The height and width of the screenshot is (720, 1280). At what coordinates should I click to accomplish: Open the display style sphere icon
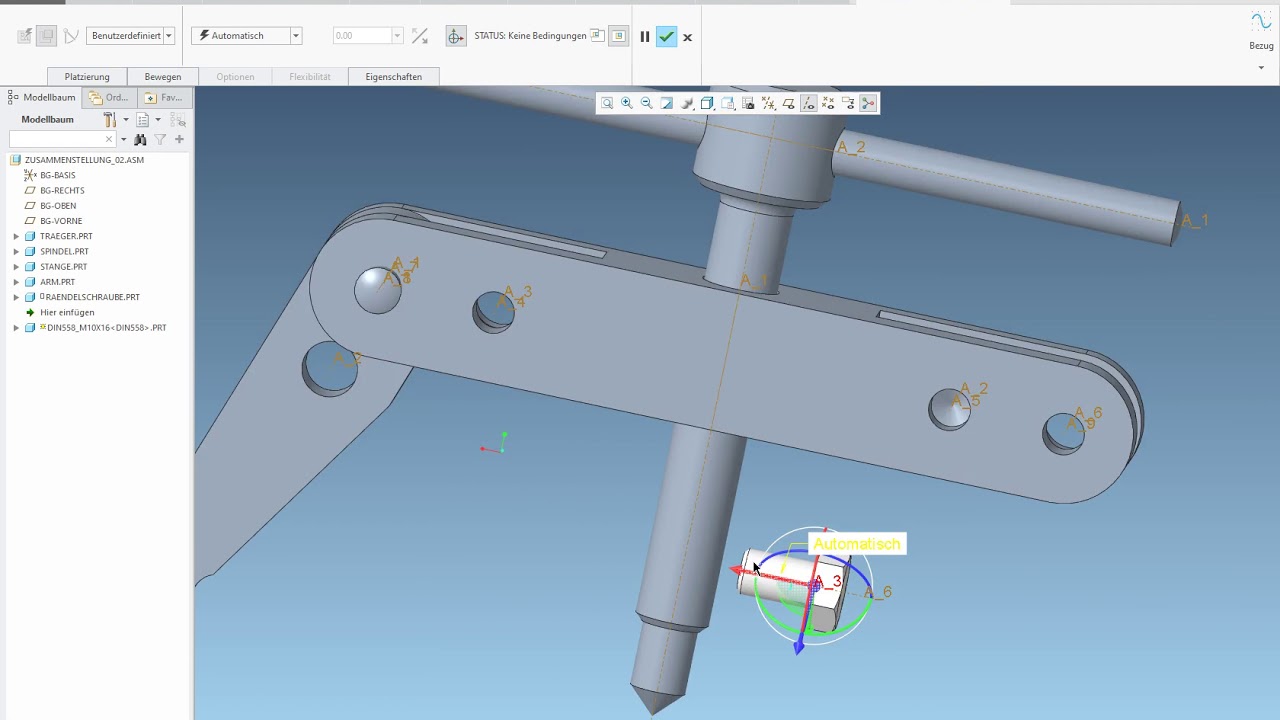[687, 103]
